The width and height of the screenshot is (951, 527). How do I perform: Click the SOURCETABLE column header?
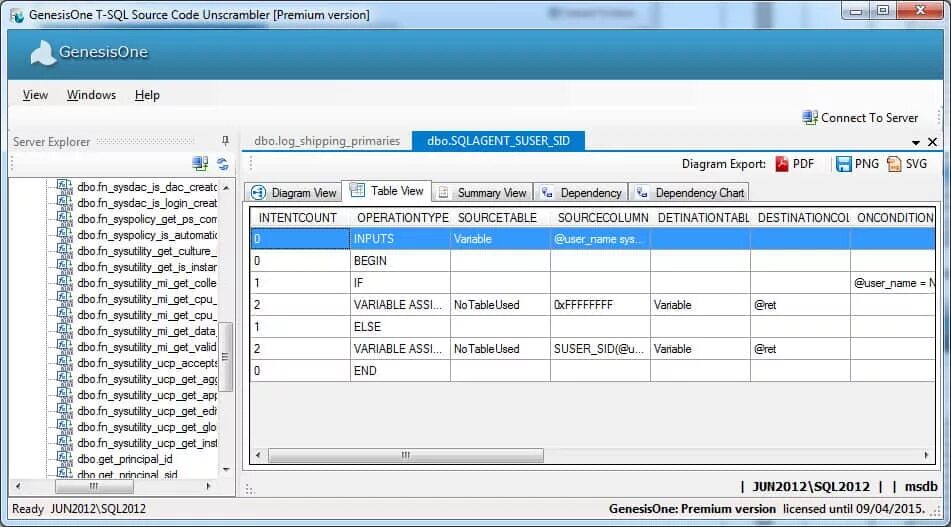[500, 218]
